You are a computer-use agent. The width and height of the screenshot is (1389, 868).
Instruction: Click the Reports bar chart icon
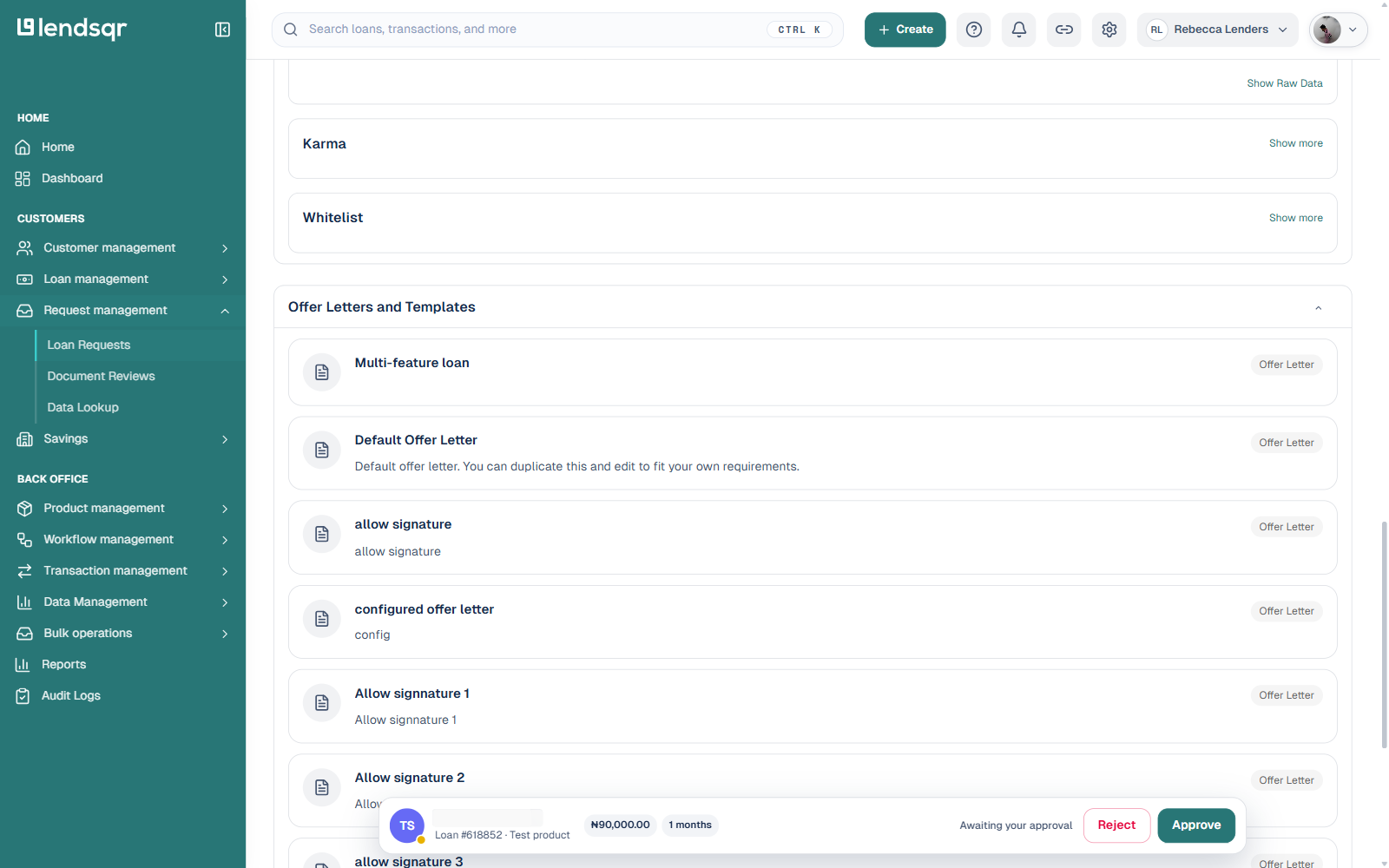[23, 665]
